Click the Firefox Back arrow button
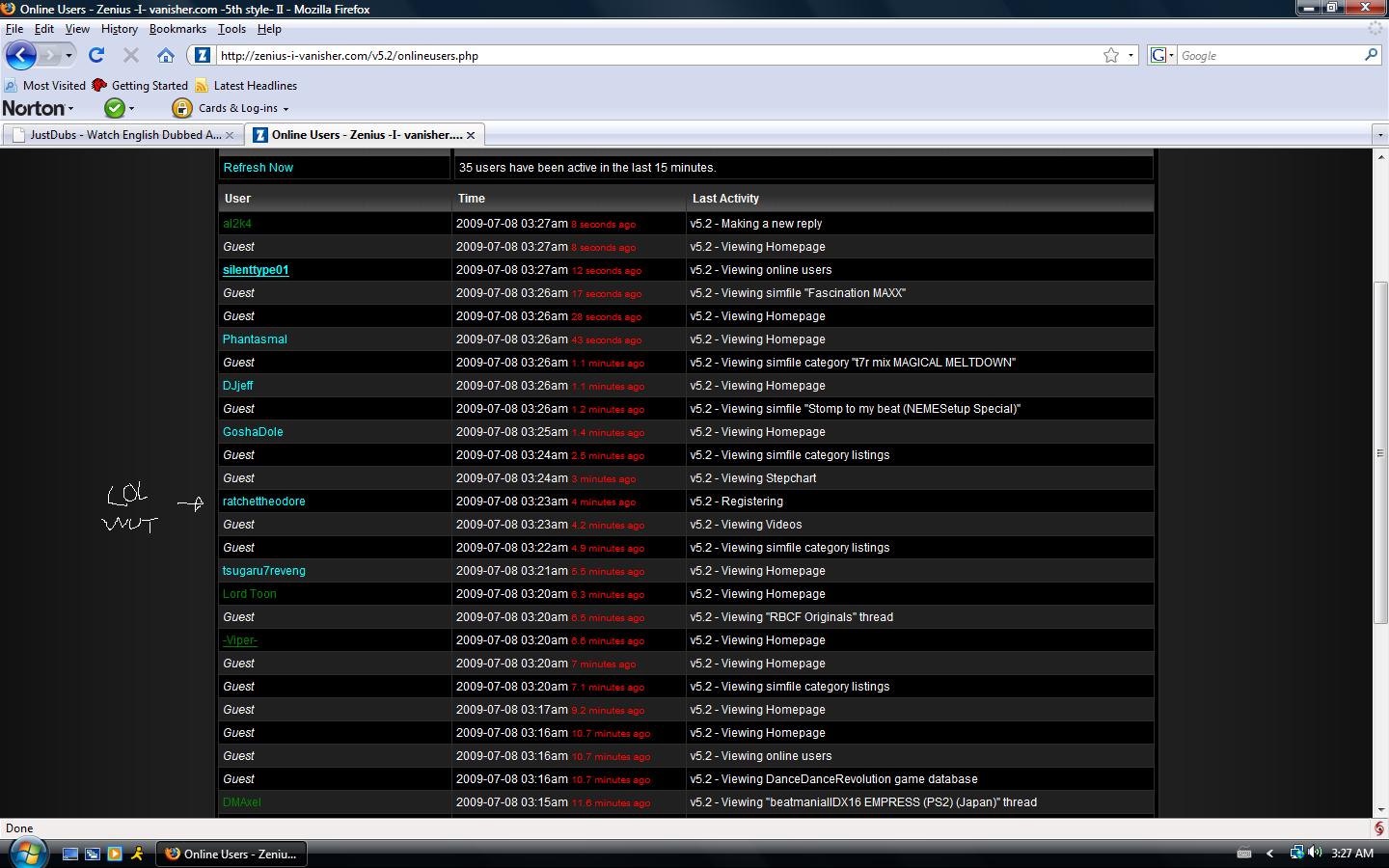The image size is (1389, 868). coord(21,55)
